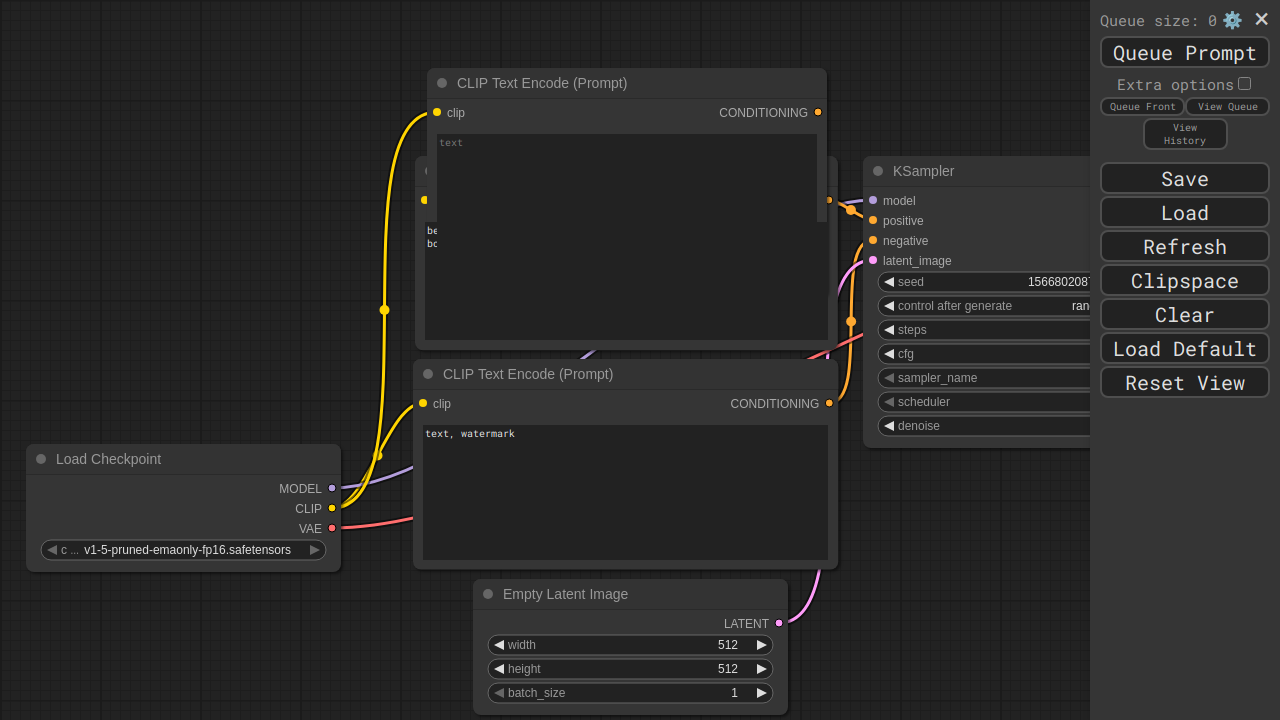Open the sampler_name dropdown in KSampler
The image size is (1280, 720).
point(985,378)
